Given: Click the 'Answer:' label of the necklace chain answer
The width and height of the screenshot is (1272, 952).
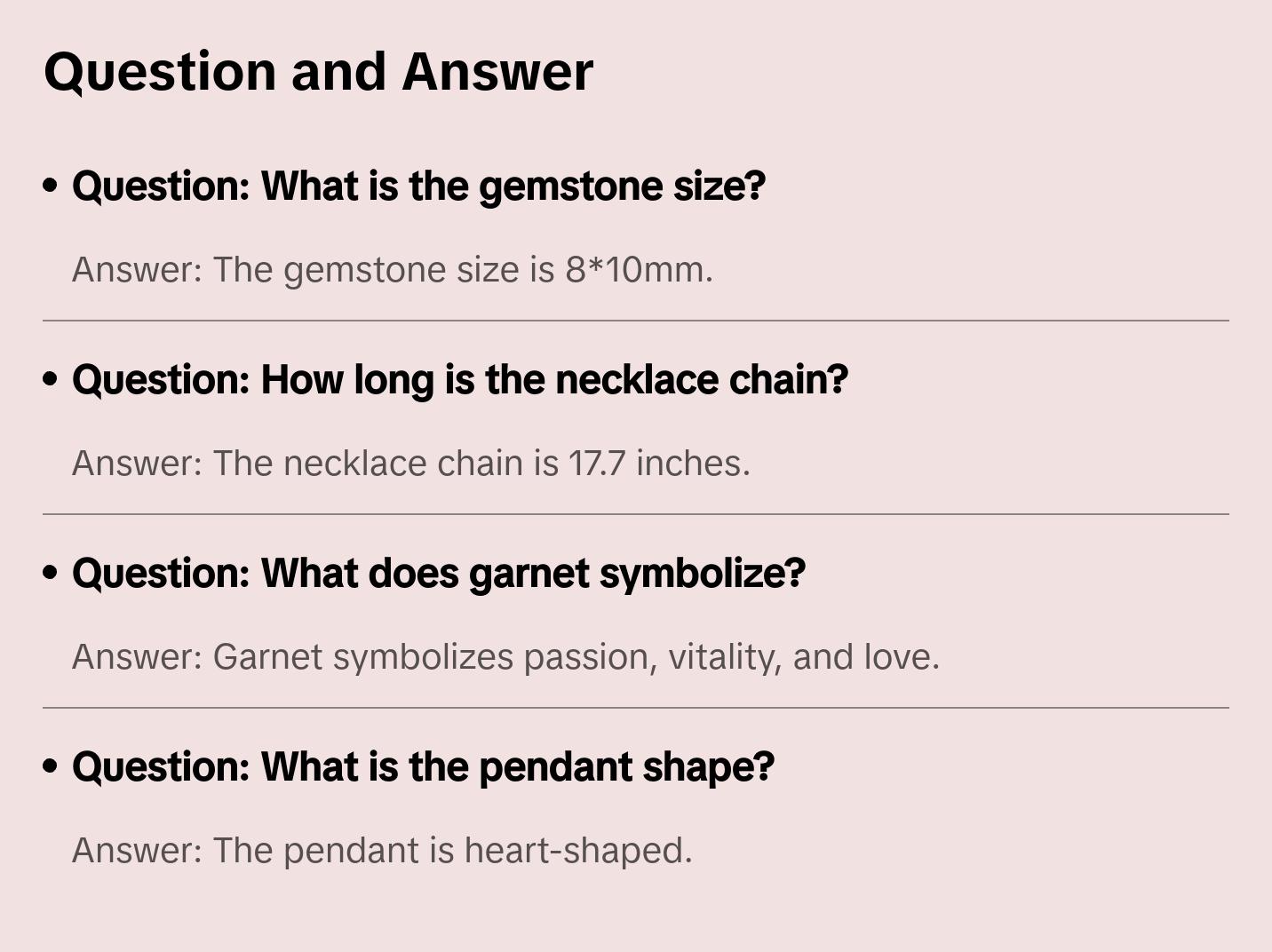Looking at the screenshot, I should (x=138, y=464).
